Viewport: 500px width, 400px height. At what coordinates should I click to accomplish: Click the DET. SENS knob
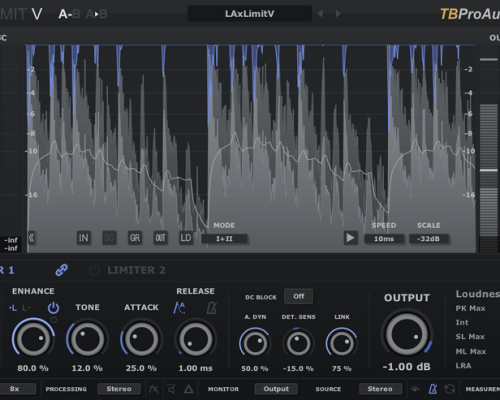tap(298, 343)
